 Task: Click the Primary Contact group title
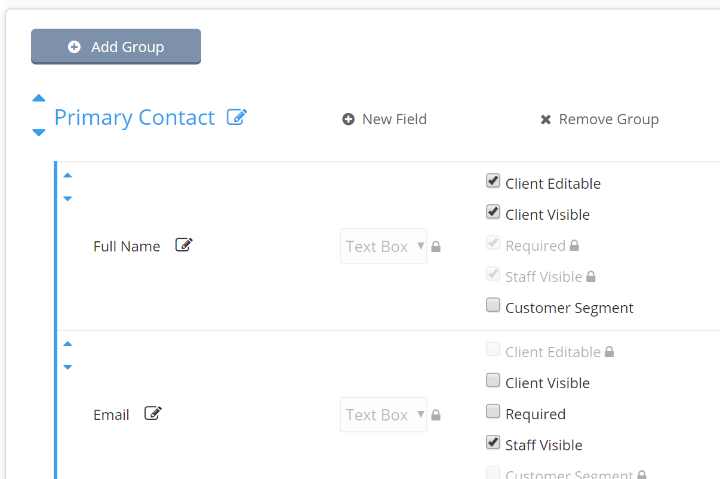pos(135,118)
